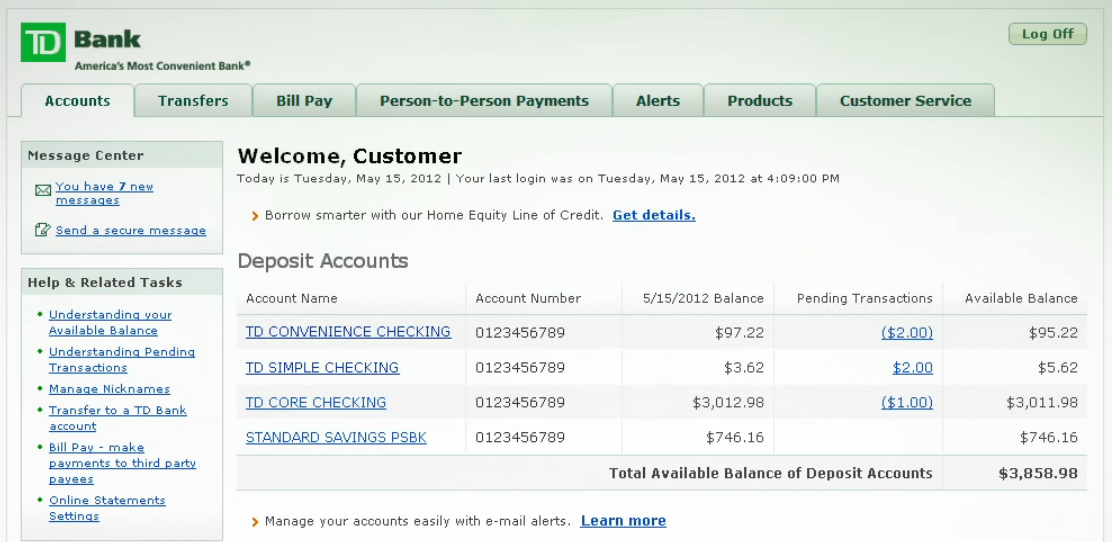1112x542 pixels.
Task: Click Get details link for Home Equity
Action: pos(654,215)
